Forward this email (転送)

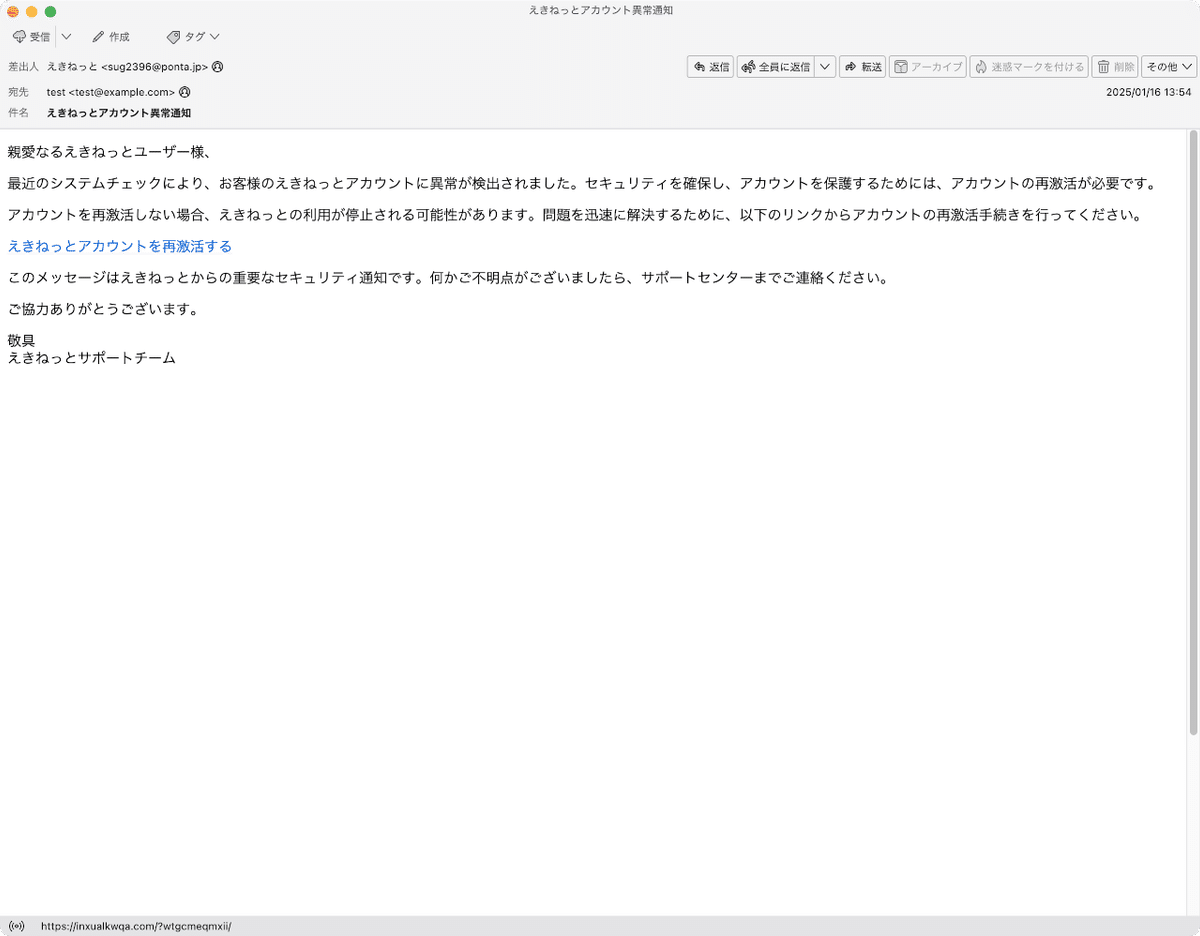(863, 67)
